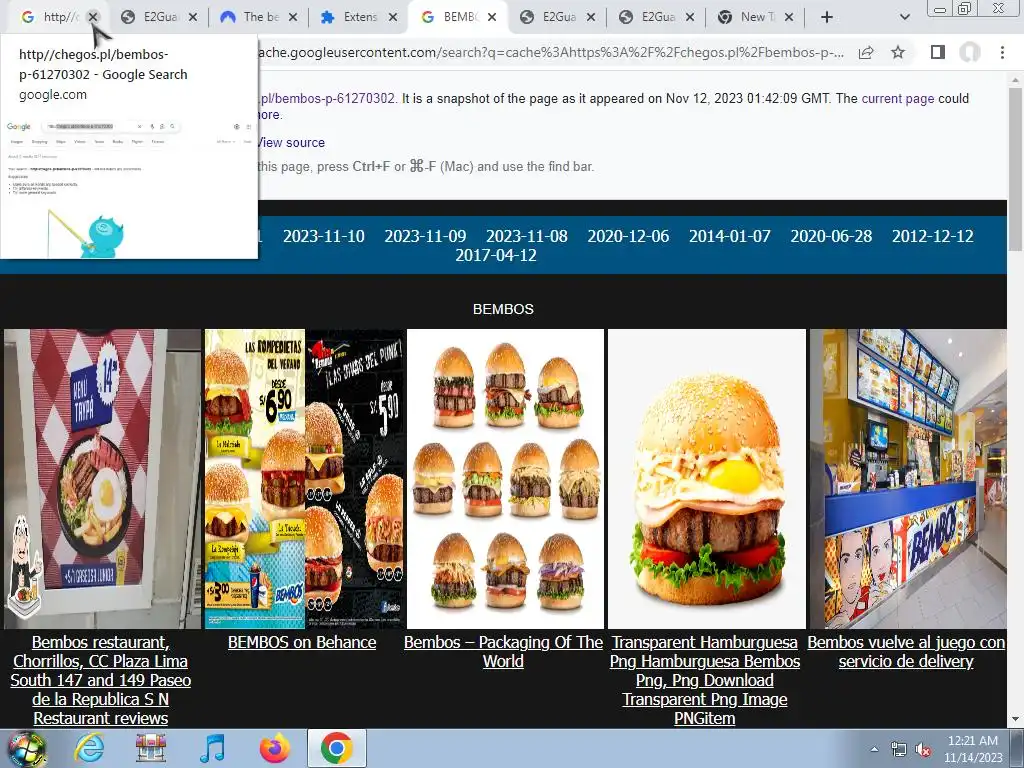
Task: Open the cached page source URL link
Action: (x=327, y=99)
